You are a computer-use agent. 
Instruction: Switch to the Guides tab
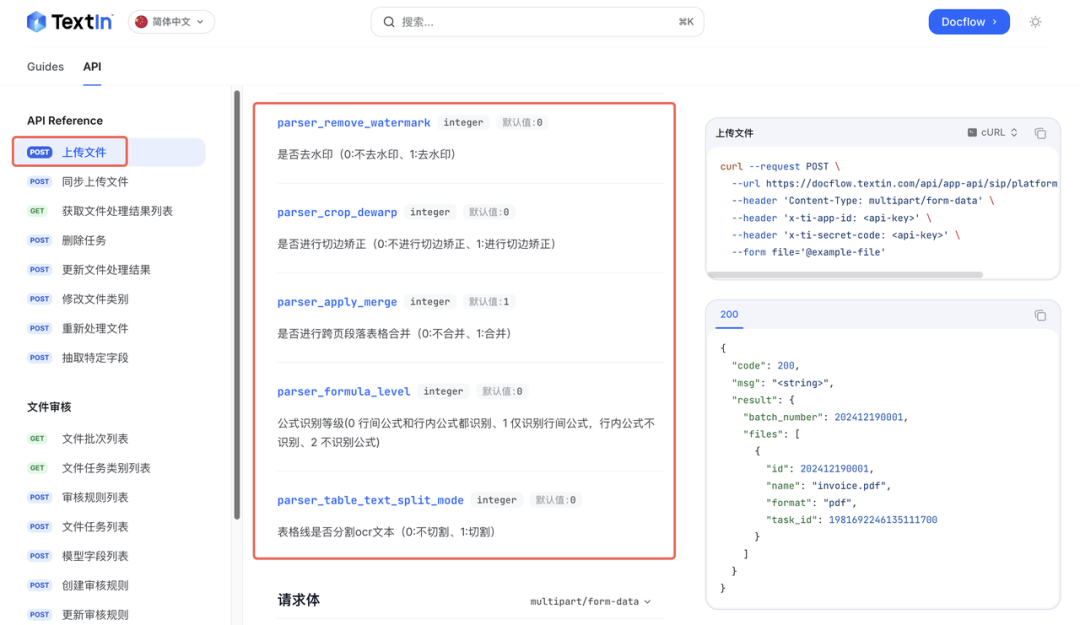coord(45,67)
